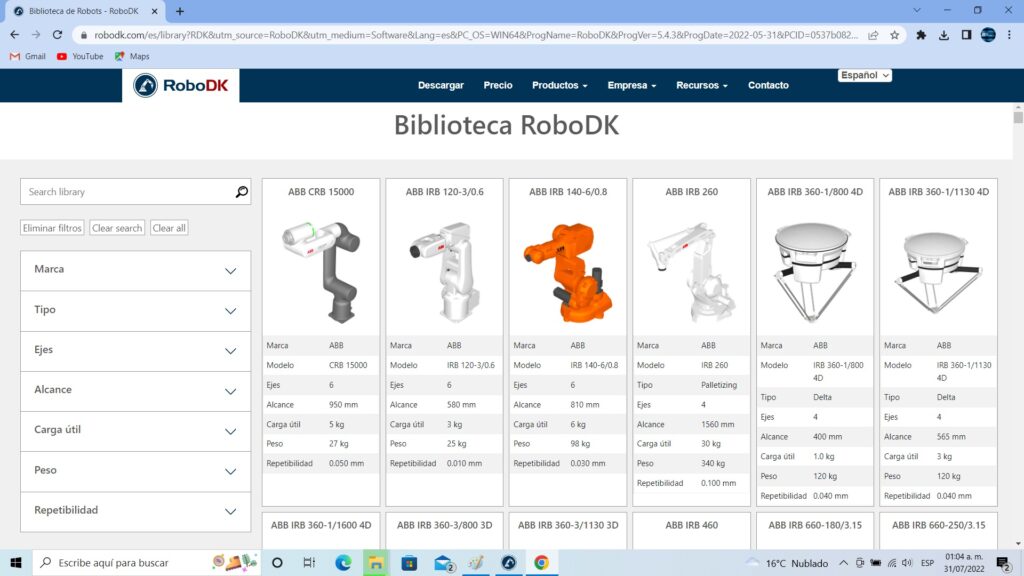The image size is (1024, 576).
Task: Open the Descargar page link
Action: click(440, 85)
